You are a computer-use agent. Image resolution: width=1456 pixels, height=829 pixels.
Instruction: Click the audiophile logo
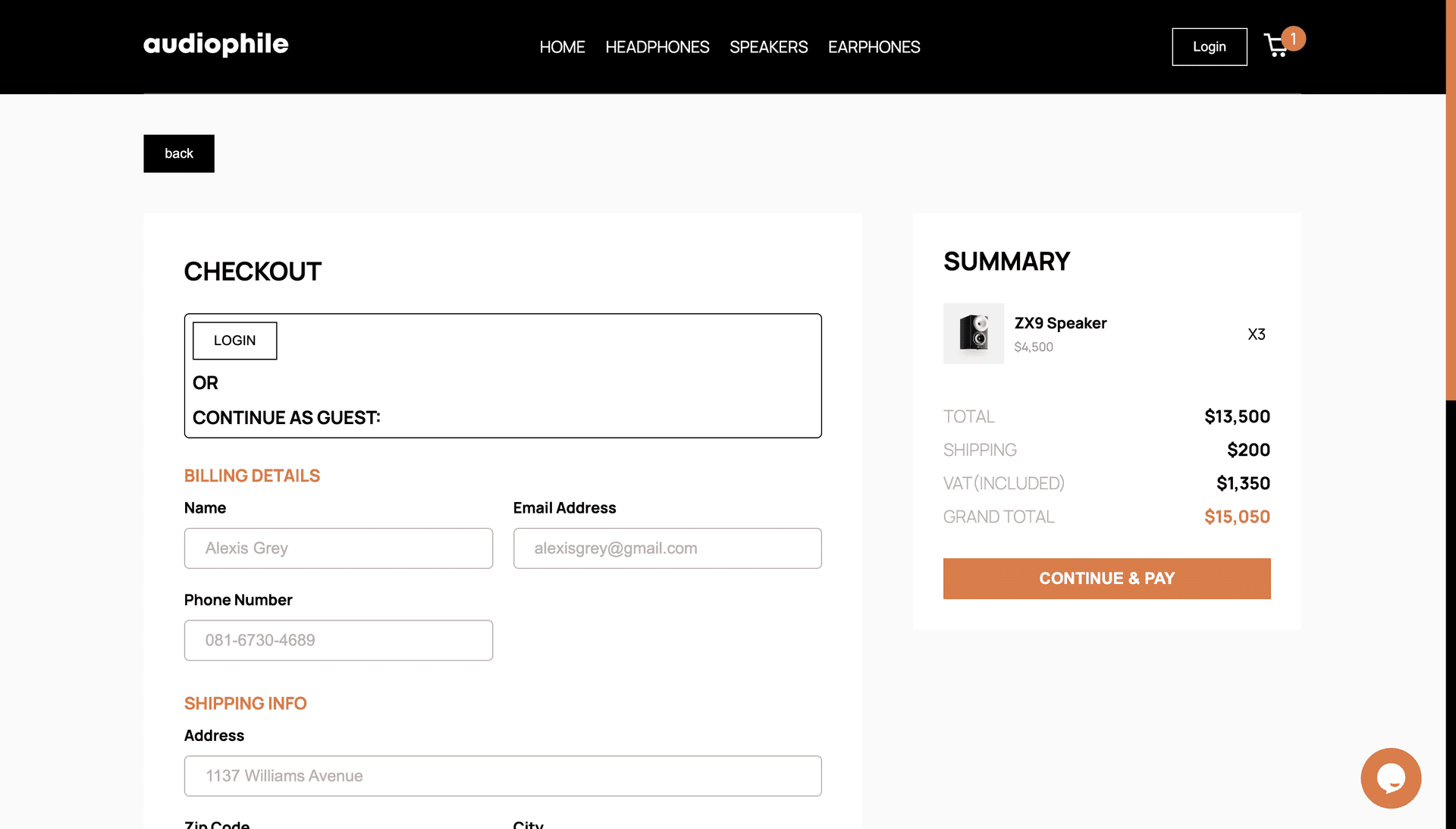[216, 45]
